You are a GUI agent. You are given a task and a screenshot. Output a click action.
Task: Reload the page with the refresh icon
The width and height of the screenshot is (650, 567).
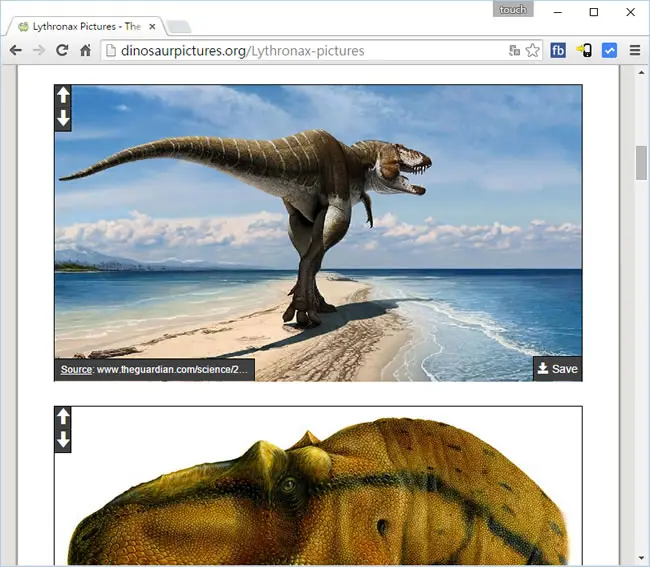(62, 51)
